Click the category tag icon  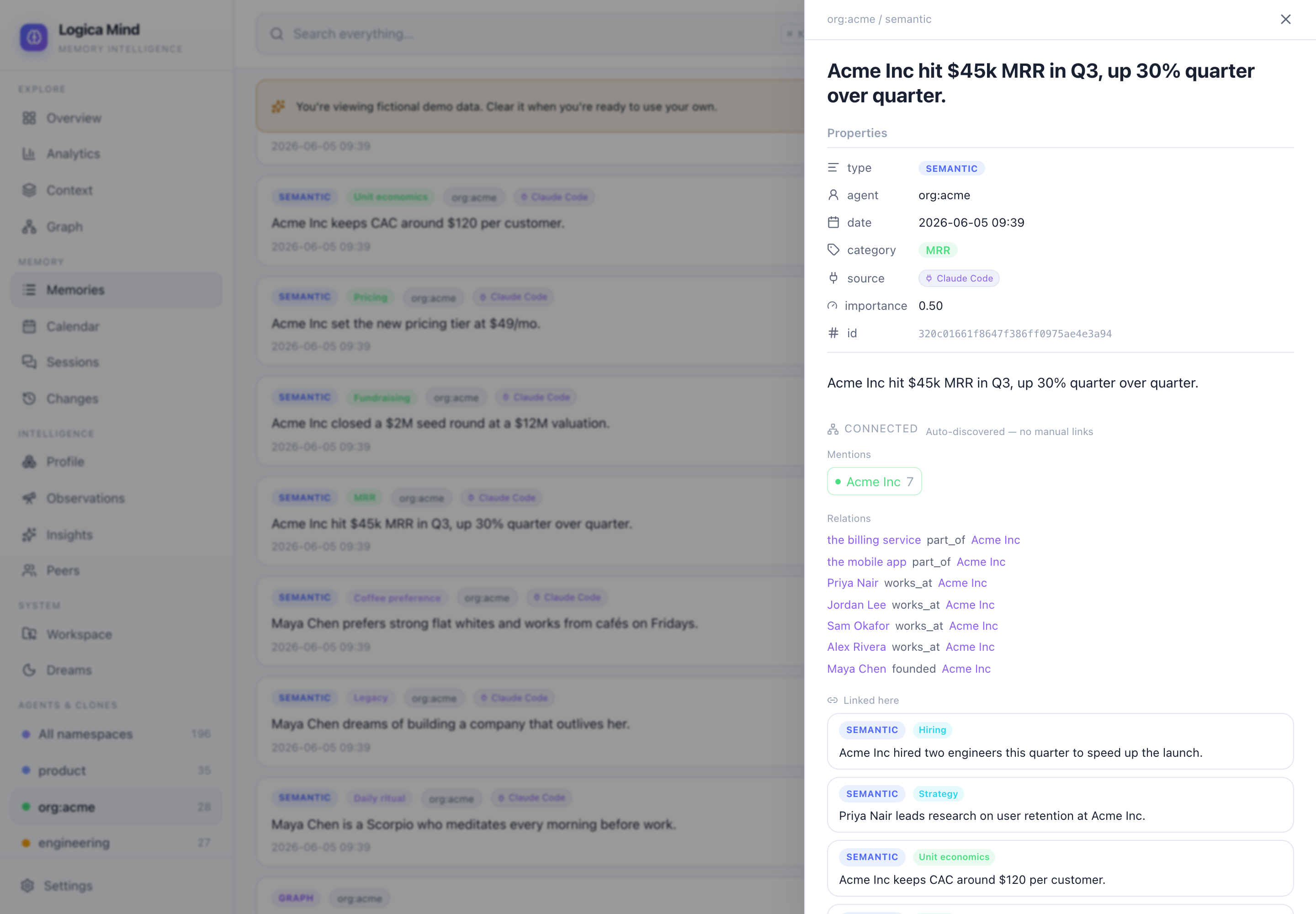pyautogui.click(x=833, y=250)
